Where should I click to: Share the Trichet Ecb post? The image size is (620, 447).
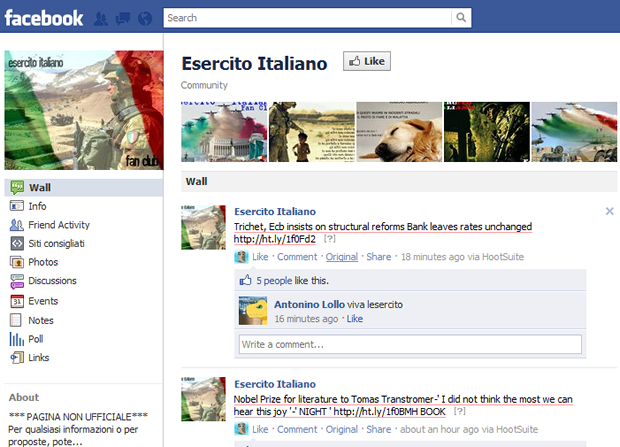tap(378, 257)
